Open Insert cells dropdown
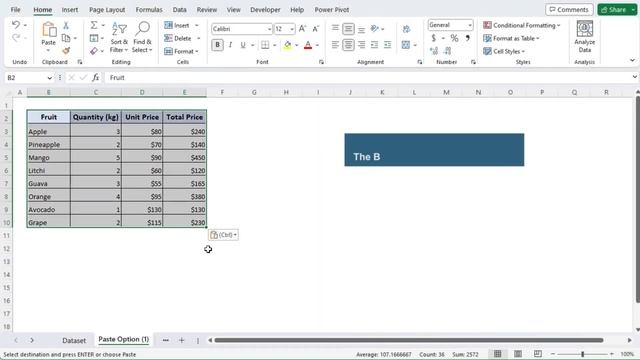 pyautogui.click(x=197, y=25)
